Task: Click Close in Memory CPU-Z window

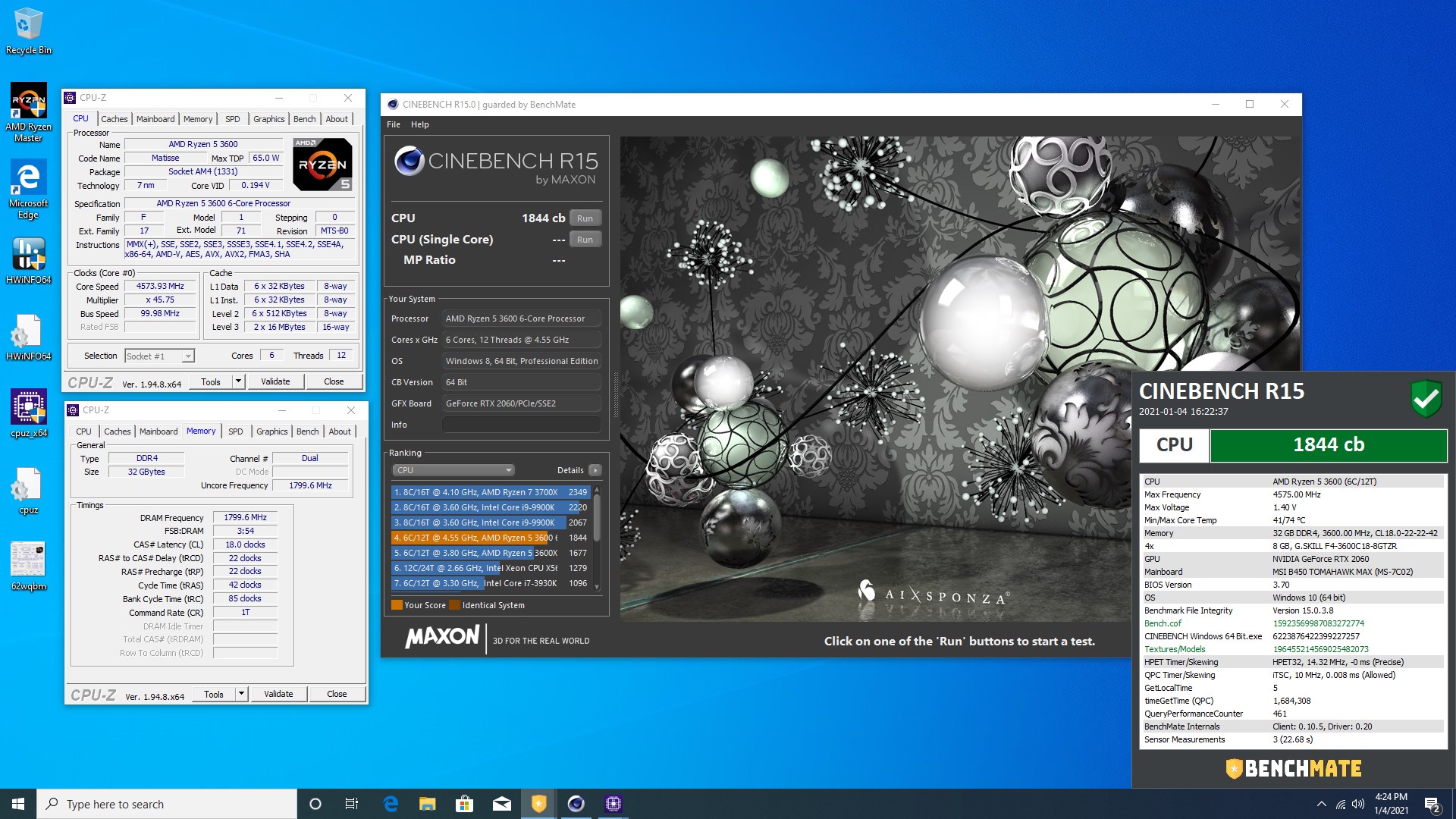Action: [x=337, y=694]
